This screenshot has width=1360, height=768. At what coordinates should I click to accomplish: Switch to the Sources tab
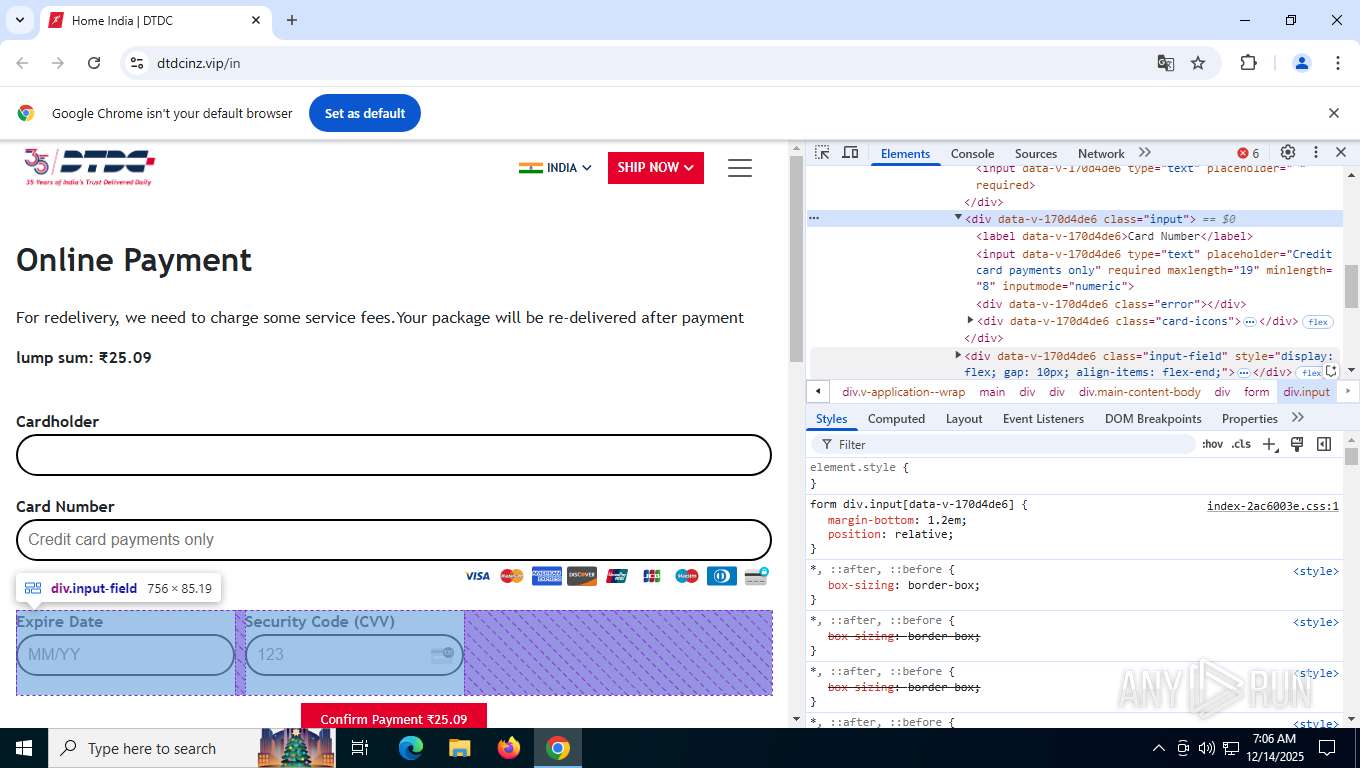click(1036, 154)
